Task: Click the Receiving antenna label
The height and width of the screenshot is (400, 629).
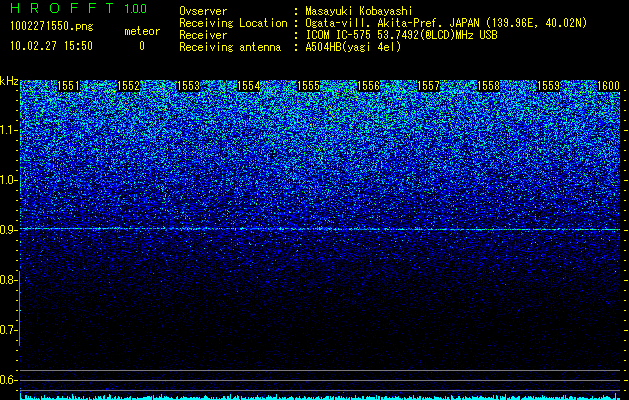Action: click(x=230, y=47)
